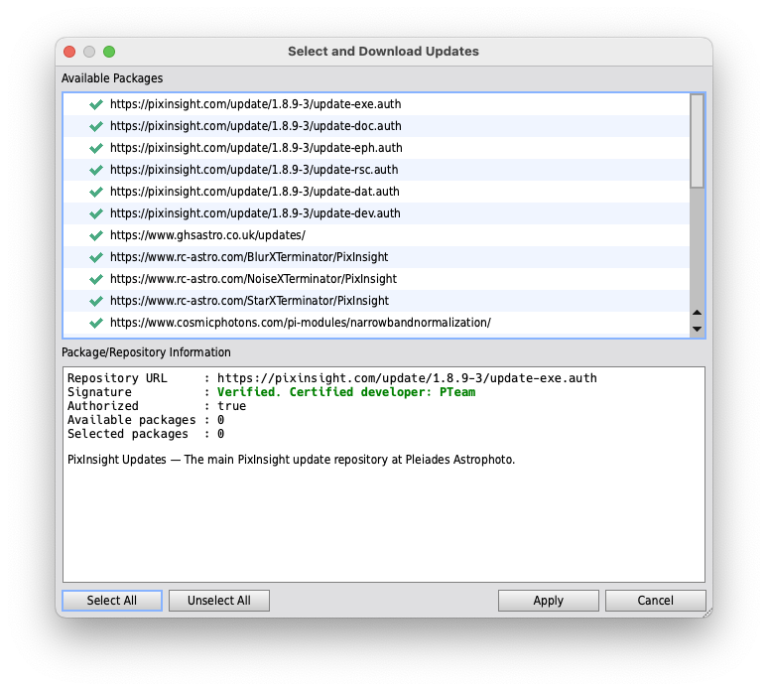Click check icon next to StarXTerminator repository
Image resolution: width=768 pixels, height=691 pixels.
point(96,301)
